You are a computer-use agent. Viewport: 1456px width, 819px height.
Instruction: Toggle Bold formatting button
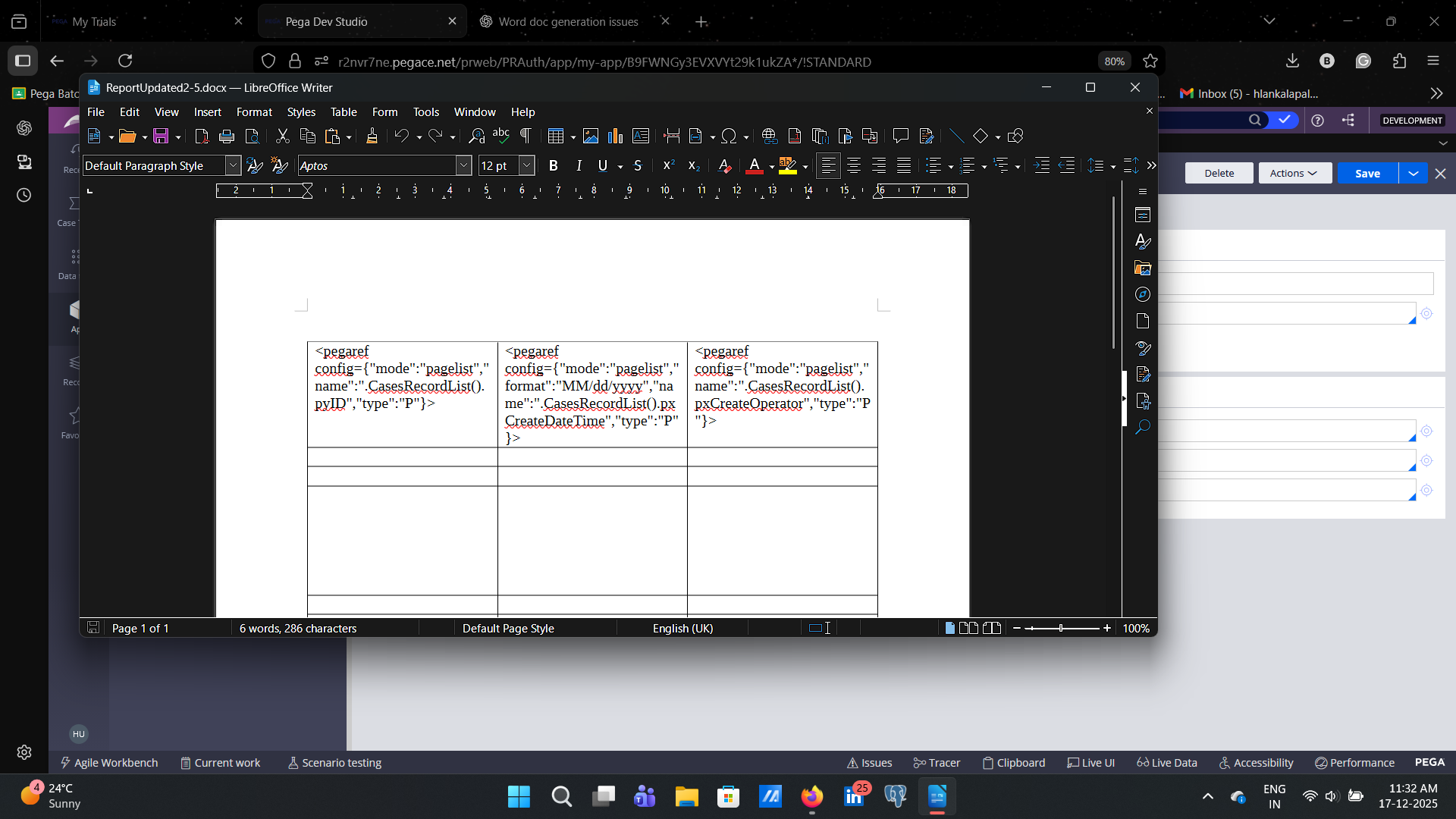click(554, 166)
